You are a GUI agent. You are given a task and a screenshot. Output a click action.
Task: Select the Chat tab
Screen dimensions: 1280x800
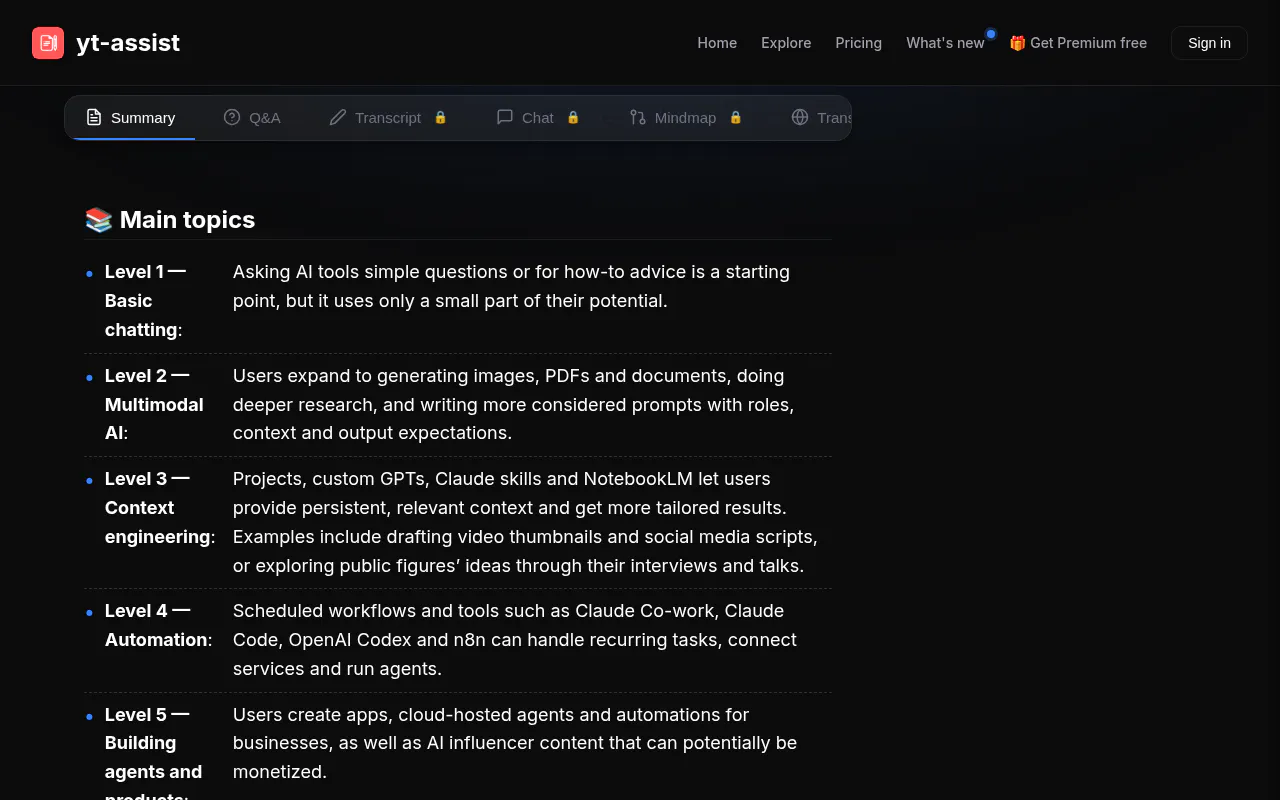(x=538, y=117)
